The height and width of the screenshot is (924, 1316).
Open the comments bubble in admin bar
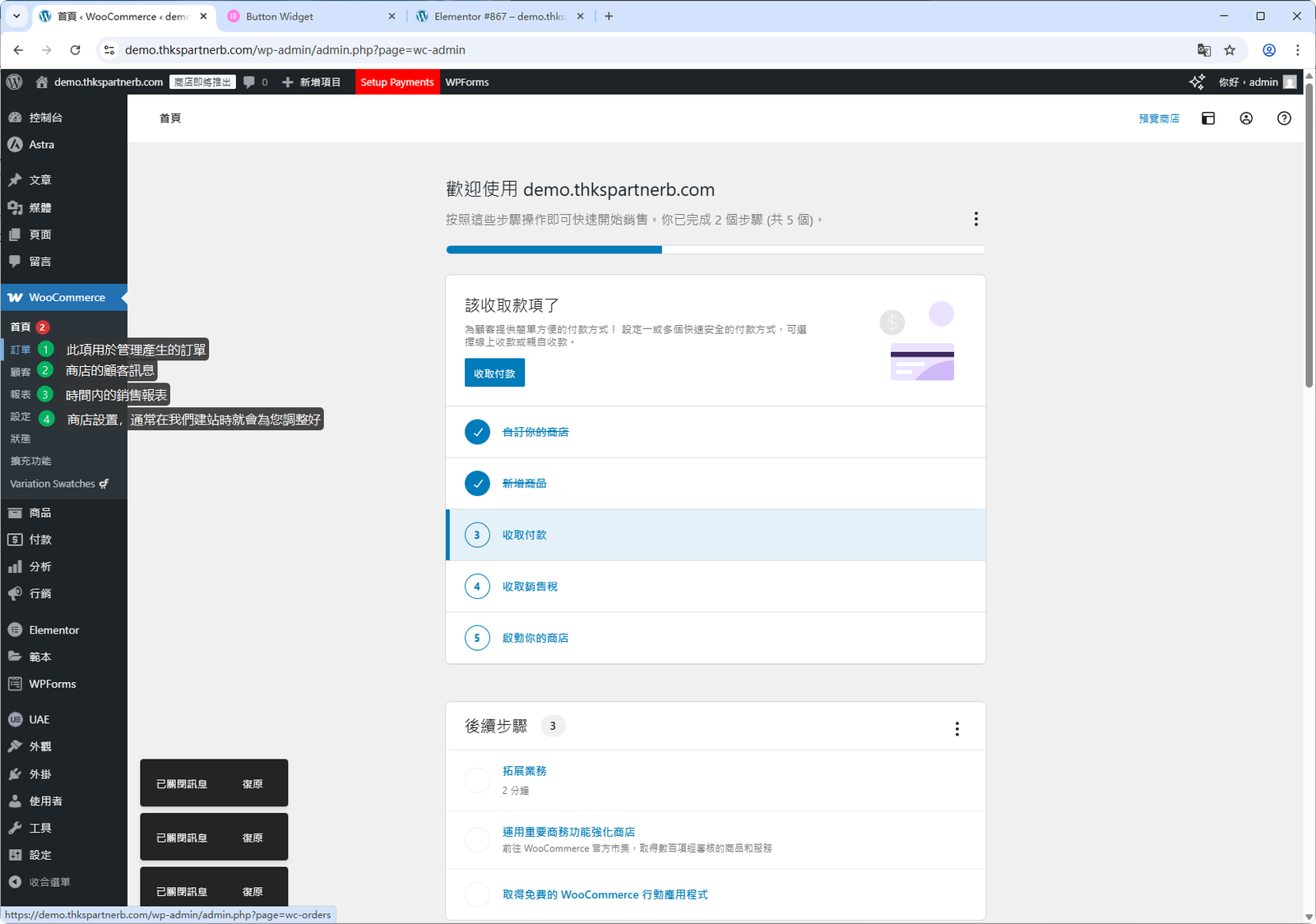[255, 82]
